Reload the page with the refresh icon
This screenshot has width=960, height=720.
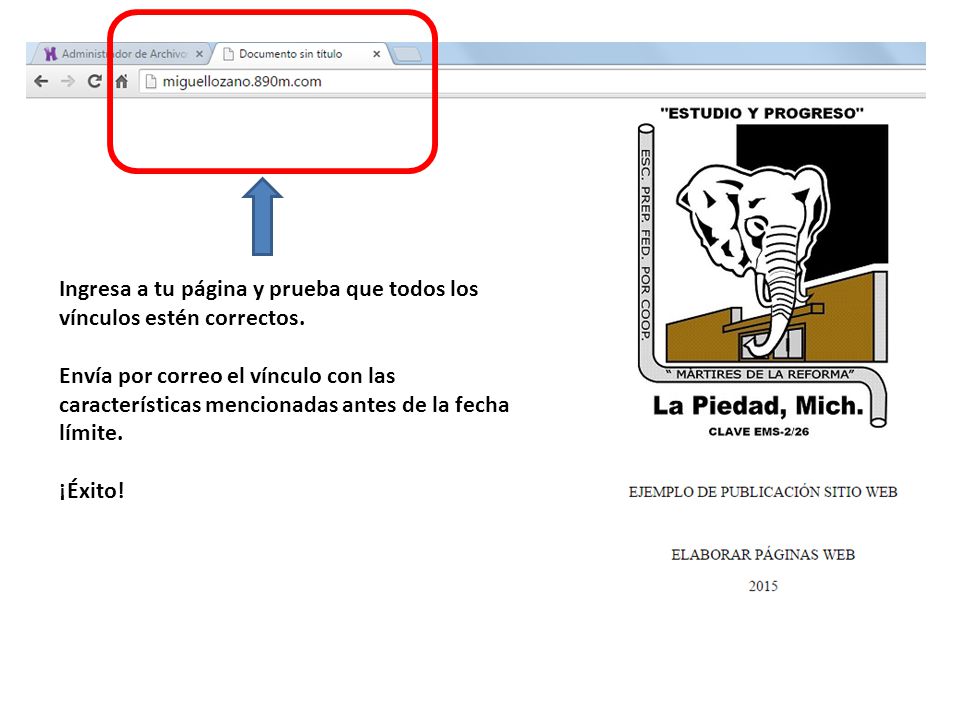(94, 81)
